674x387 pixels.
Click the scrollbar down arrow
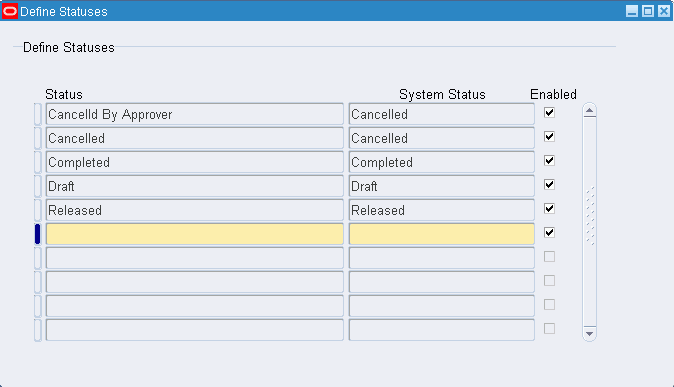pos(589,333)
